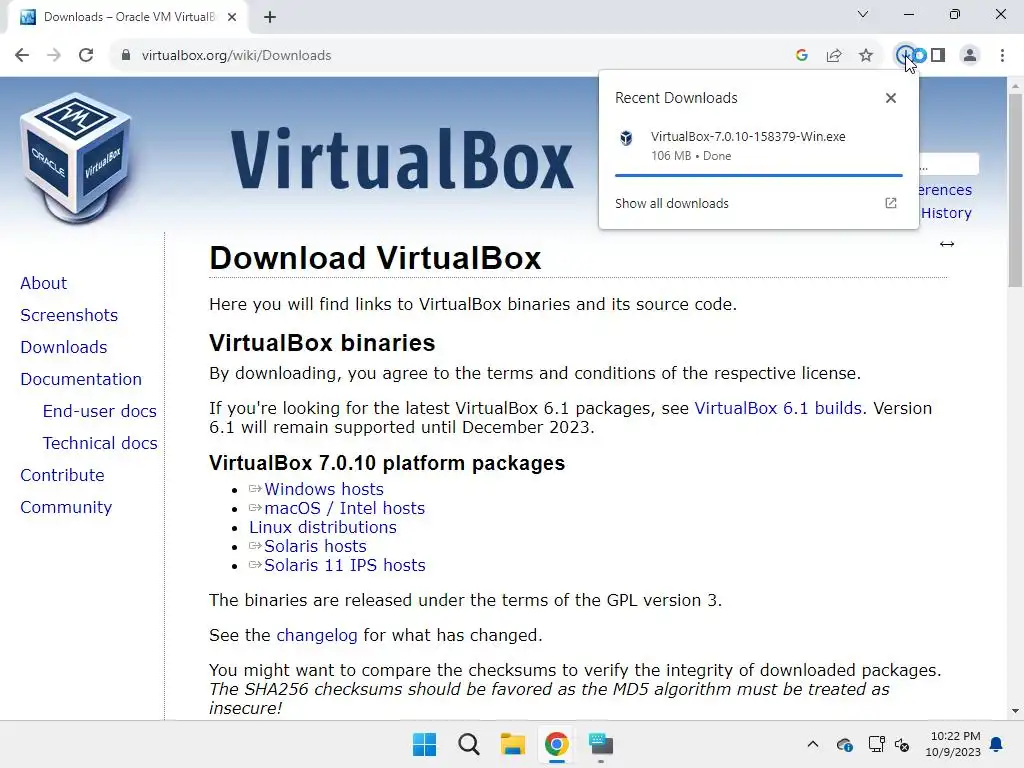
Task: Click the muted volume tray icon
Action: [x=902, y=744]
